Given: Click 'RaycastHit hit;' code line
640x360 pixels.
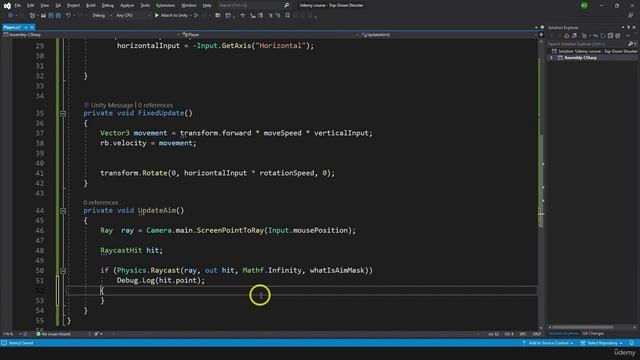Looking at the screenshot, I should pyautogui.click(x=131, y=250).
